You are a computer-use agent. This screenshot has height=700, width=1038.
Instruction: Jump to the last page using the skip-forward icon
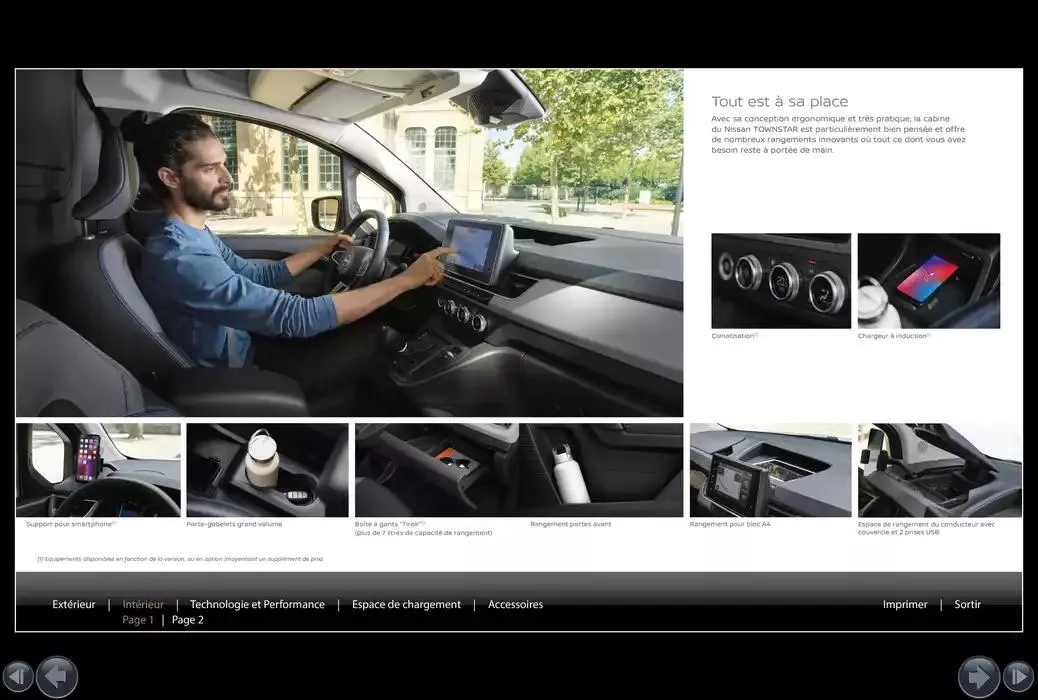(x=1019, y=677)
